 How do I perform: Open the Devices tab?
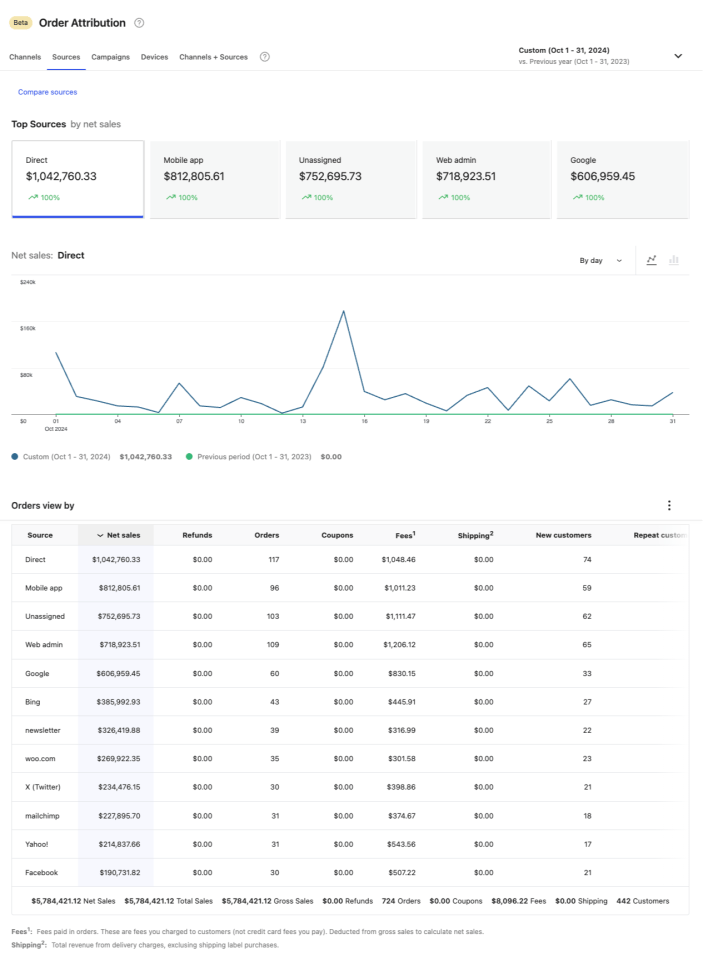click(154, 57)
